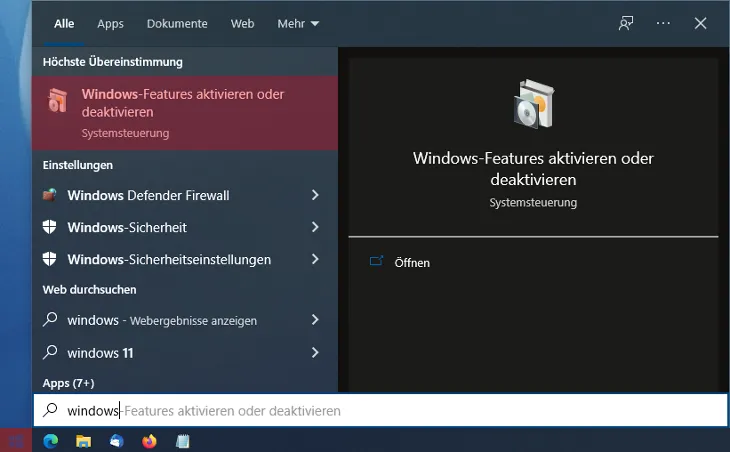Image resolution: width=730 pixels, height=452 pixels.
Task: Switch to the Alle tab
Action: (64, 23)
